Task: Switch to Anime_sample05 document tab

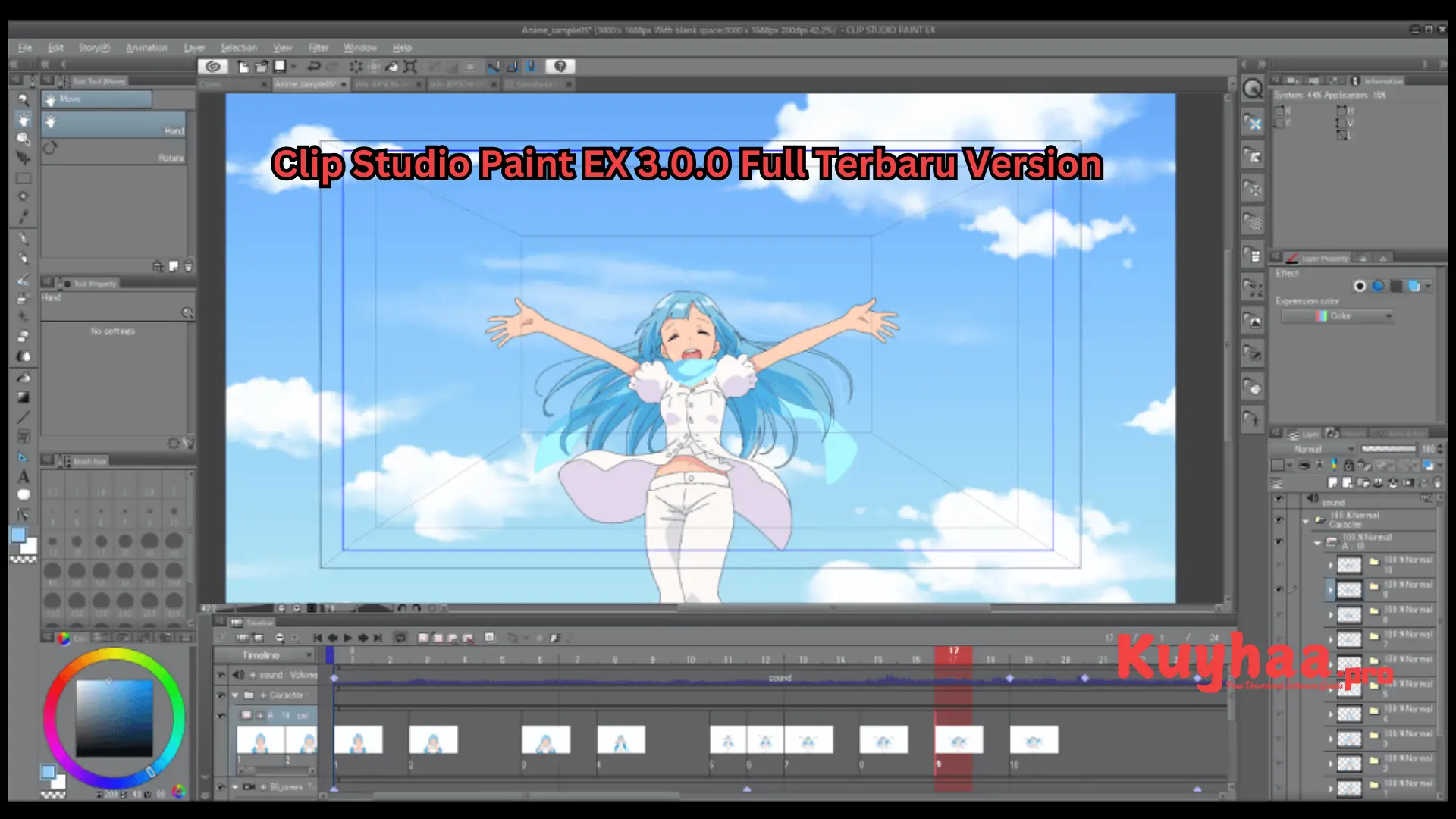Action: [x=311, y=84]
